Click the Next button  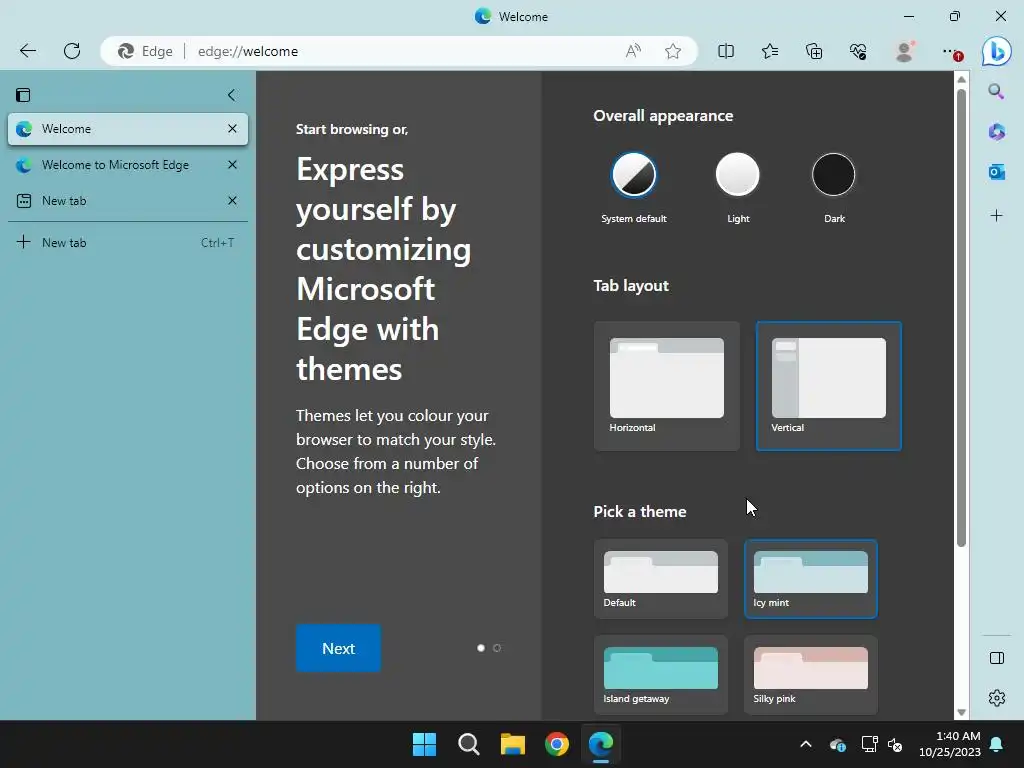(338, 648)
